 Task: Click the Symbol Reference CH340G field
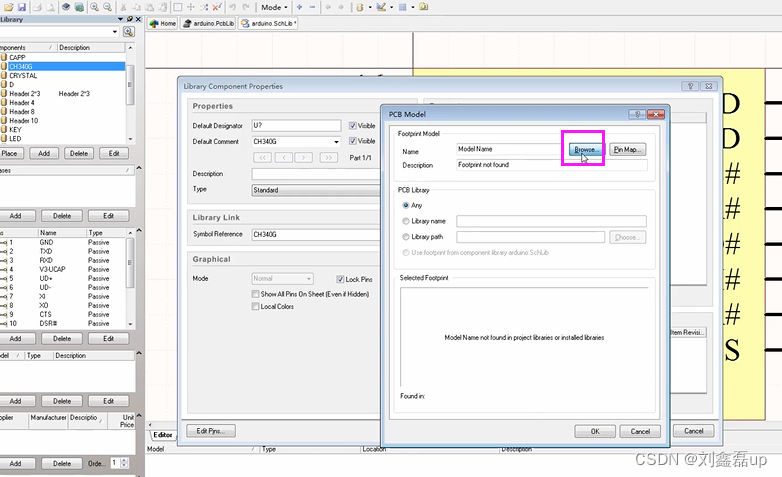316,235
